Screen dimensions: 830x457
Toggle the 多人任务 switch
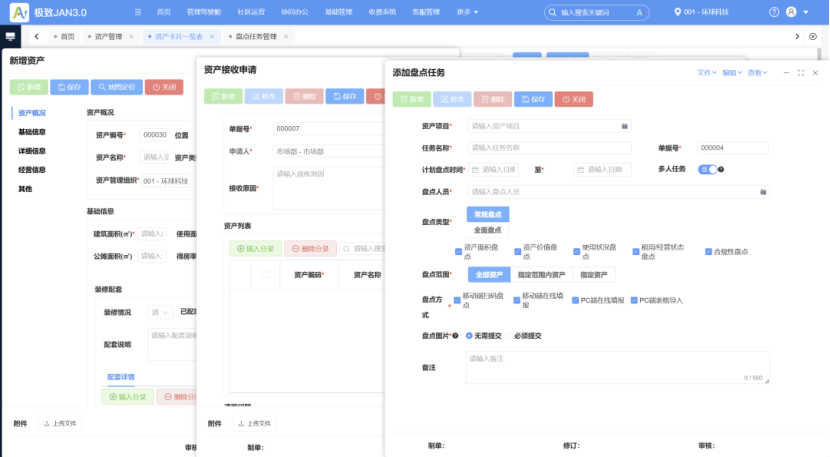coord(707,169)
